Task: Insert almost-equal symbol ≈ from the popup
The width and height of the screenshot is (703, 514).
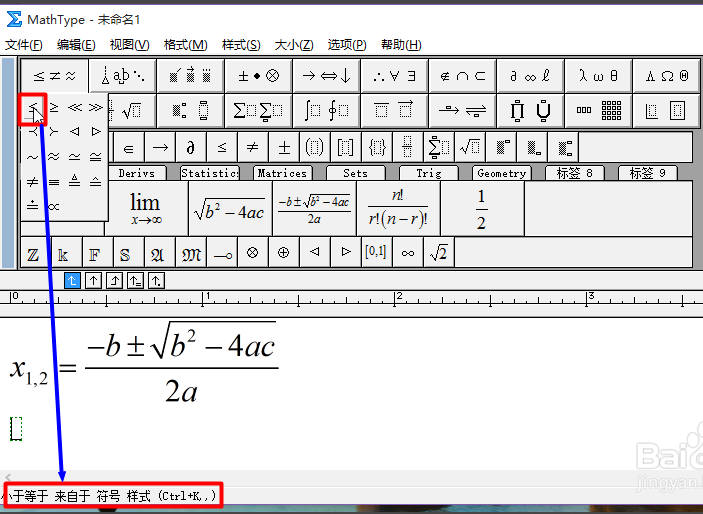Action: click(54, 157)
